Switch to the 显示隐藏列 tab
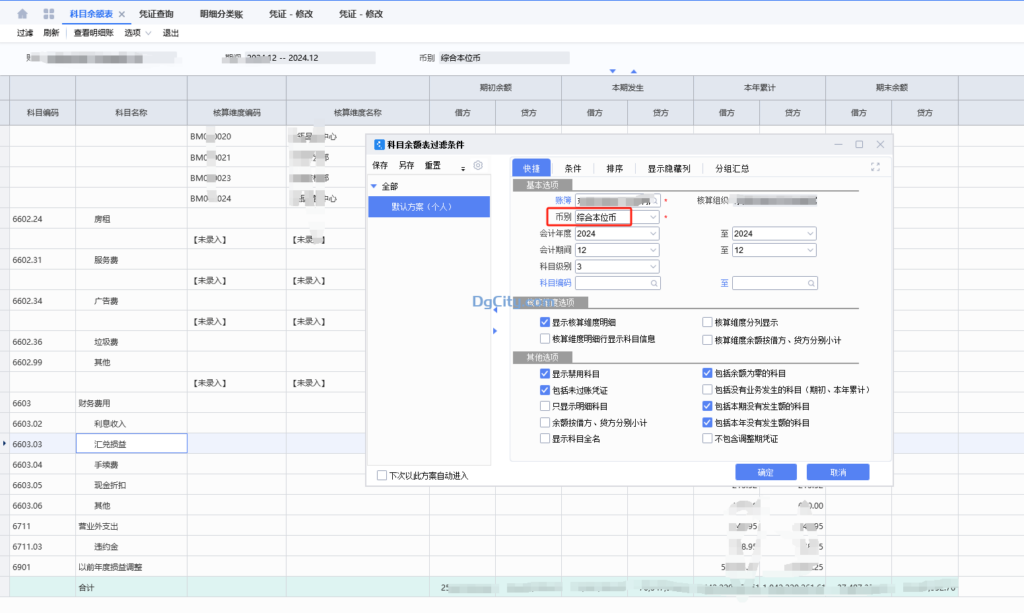The image size is (1024, 613). [x=669, y=168]
